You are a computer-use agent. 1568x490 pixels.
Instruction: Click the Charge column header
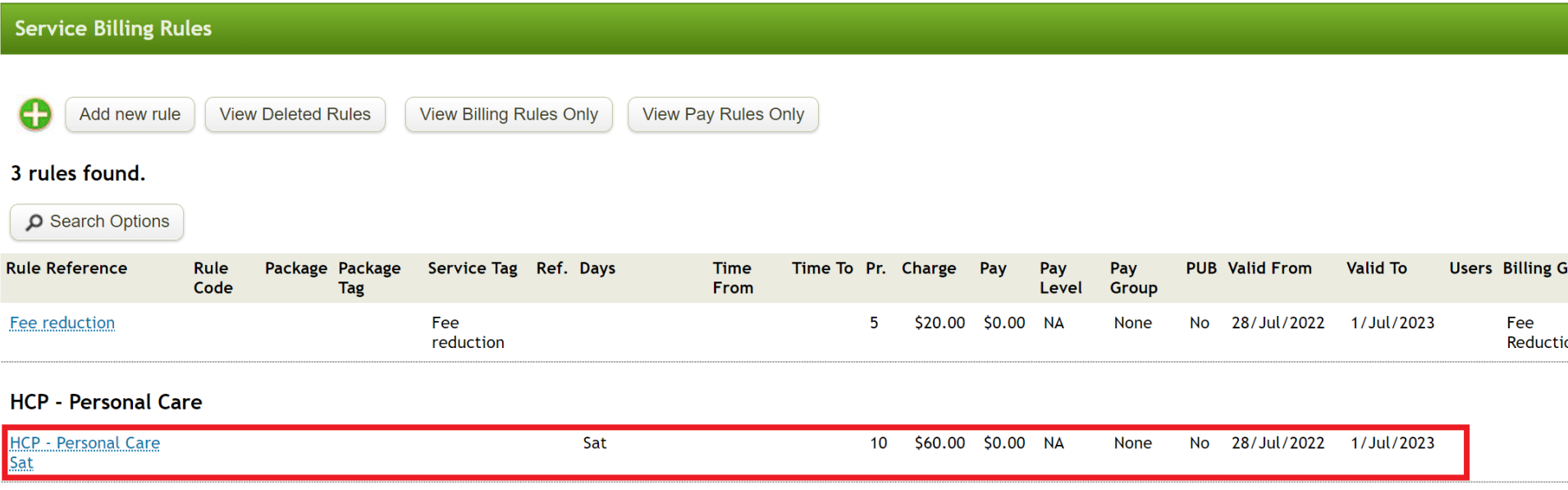(x=928, y=268)
